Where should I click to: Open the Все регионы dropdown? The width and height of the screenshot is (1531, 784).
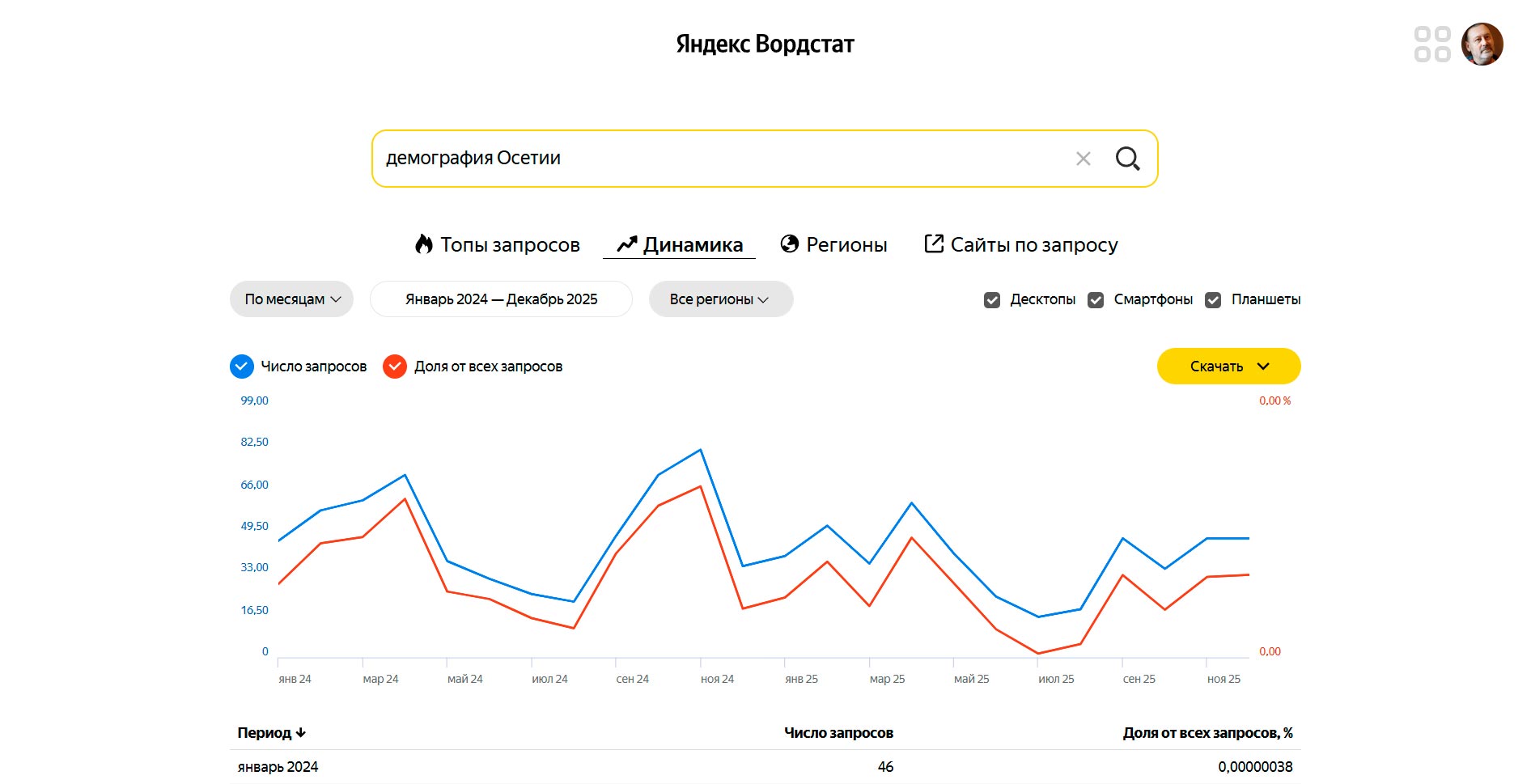tap(720, 299)
